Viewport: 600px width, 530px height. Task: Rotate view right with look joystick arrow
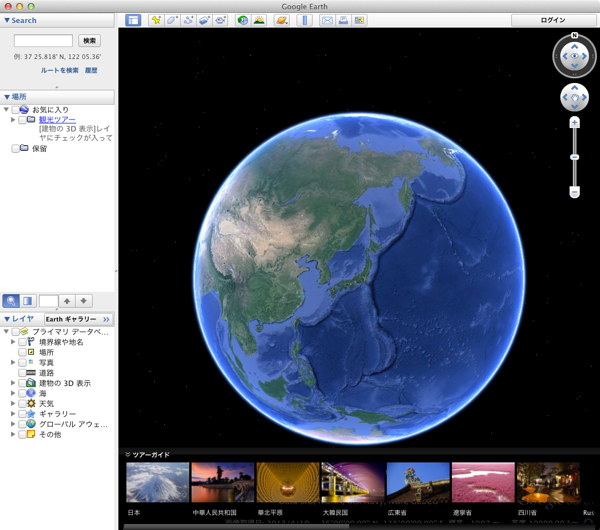[584, 56]
